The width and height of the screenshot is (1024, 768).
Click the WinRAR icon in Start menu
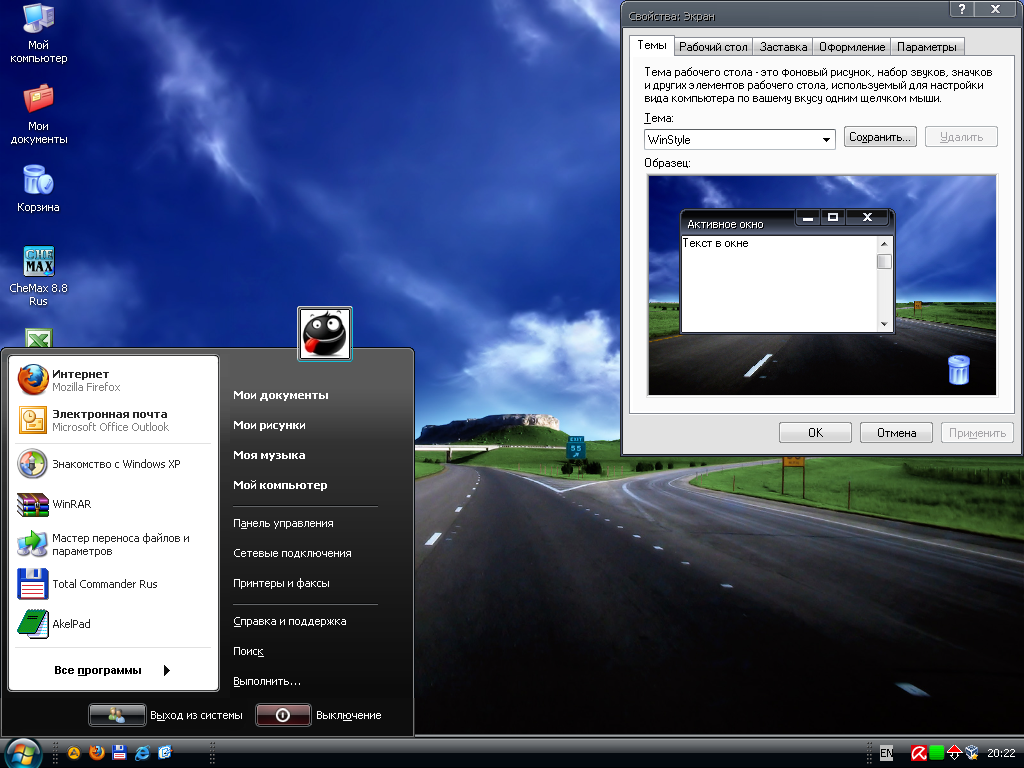pos(33,504)
